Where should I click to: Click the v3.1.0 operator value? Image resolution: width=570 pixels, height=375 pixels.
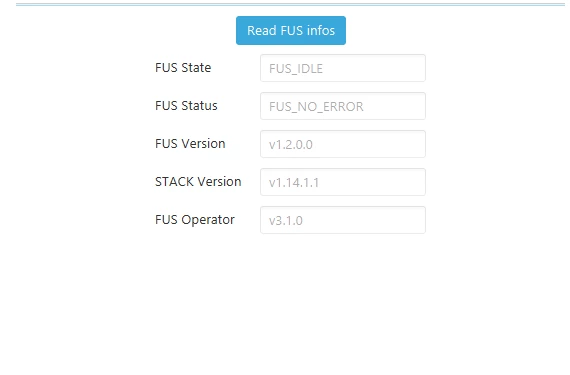(x=286, y=221)
